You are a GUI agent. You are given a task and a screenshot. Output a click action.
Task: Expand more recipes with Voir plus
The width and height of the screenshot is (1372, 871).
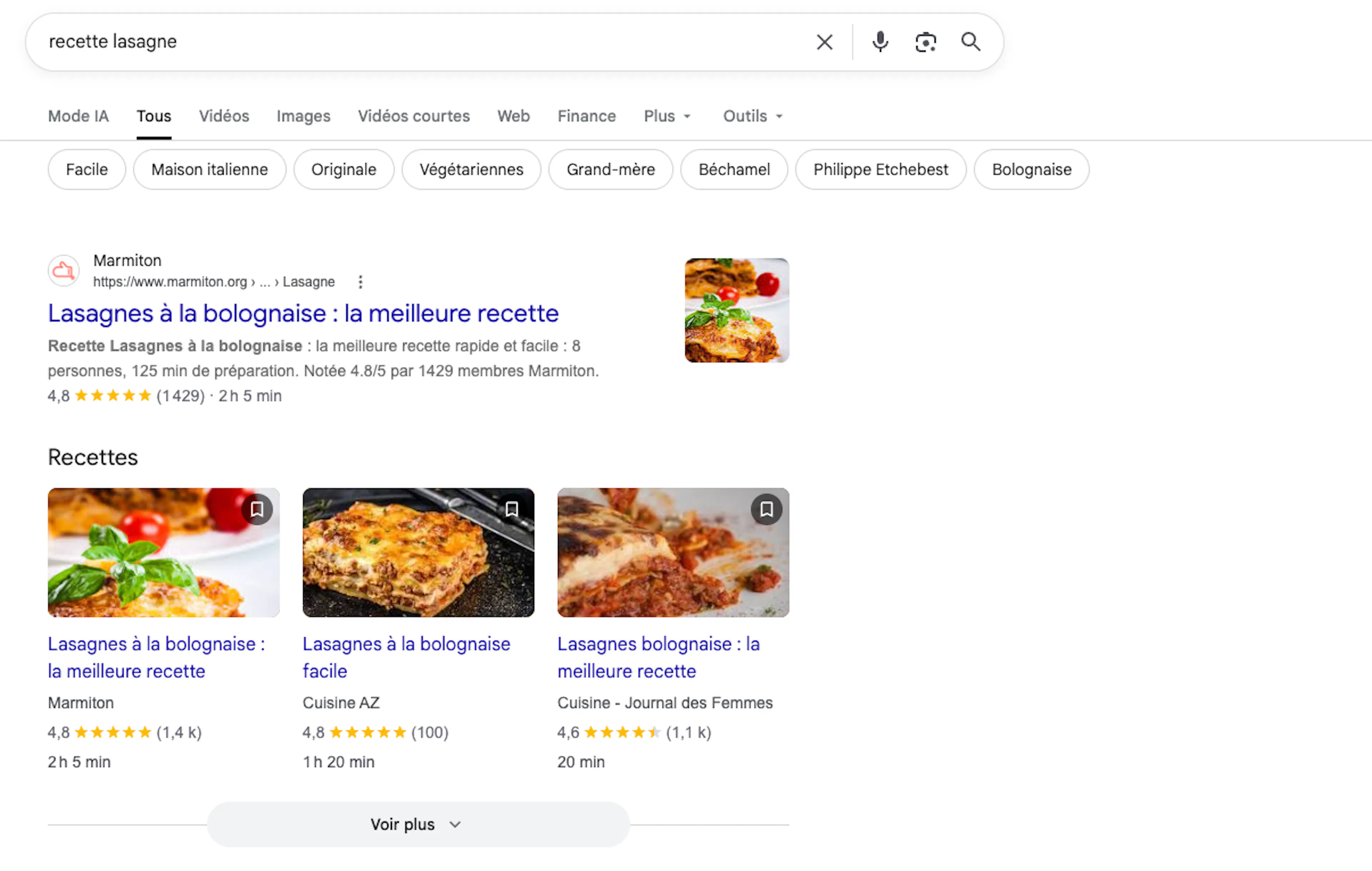pos(418,824)
